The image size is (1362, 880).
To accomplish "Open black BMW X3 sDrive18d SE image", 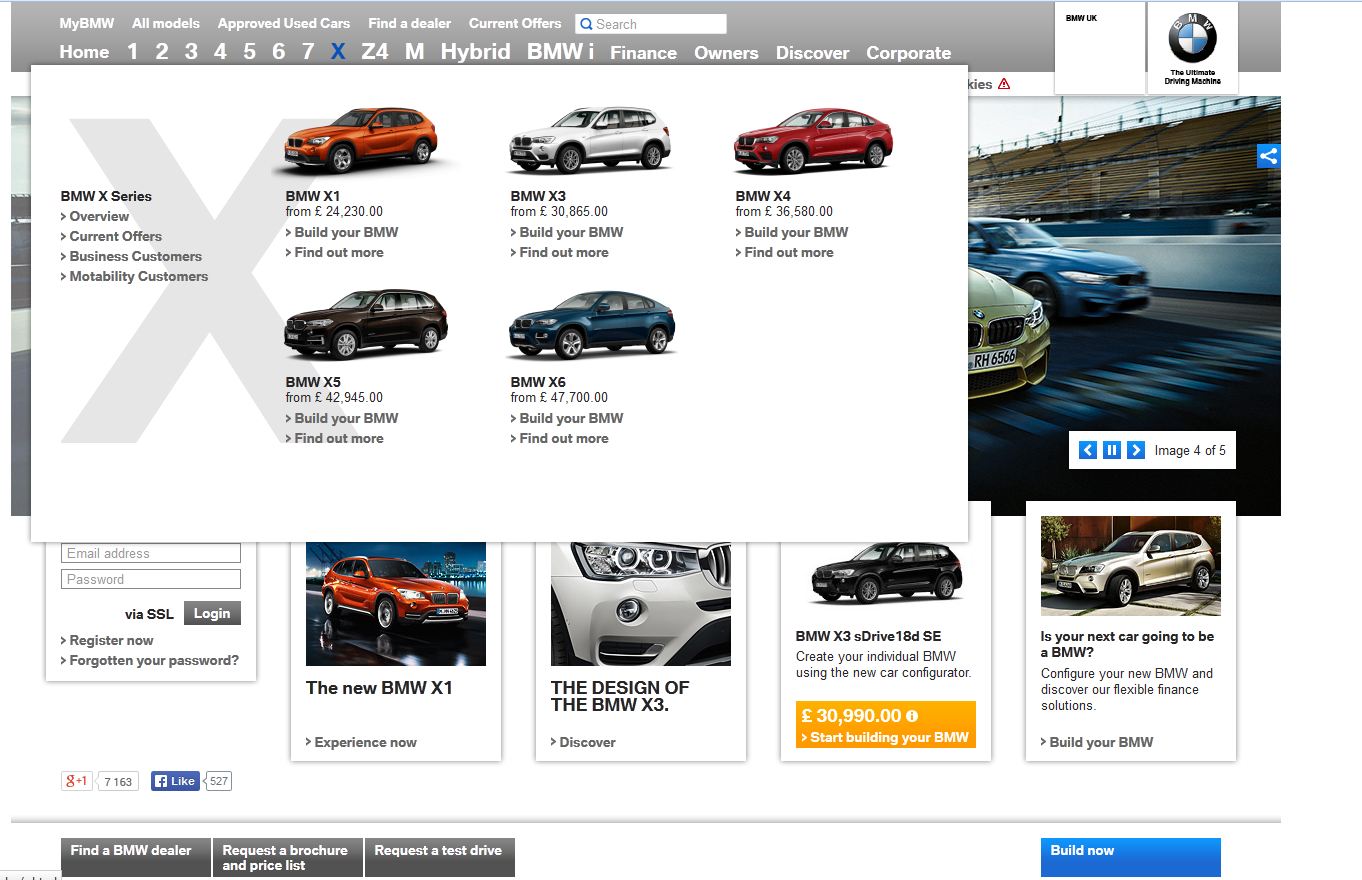I will click(x=886, y=573).
